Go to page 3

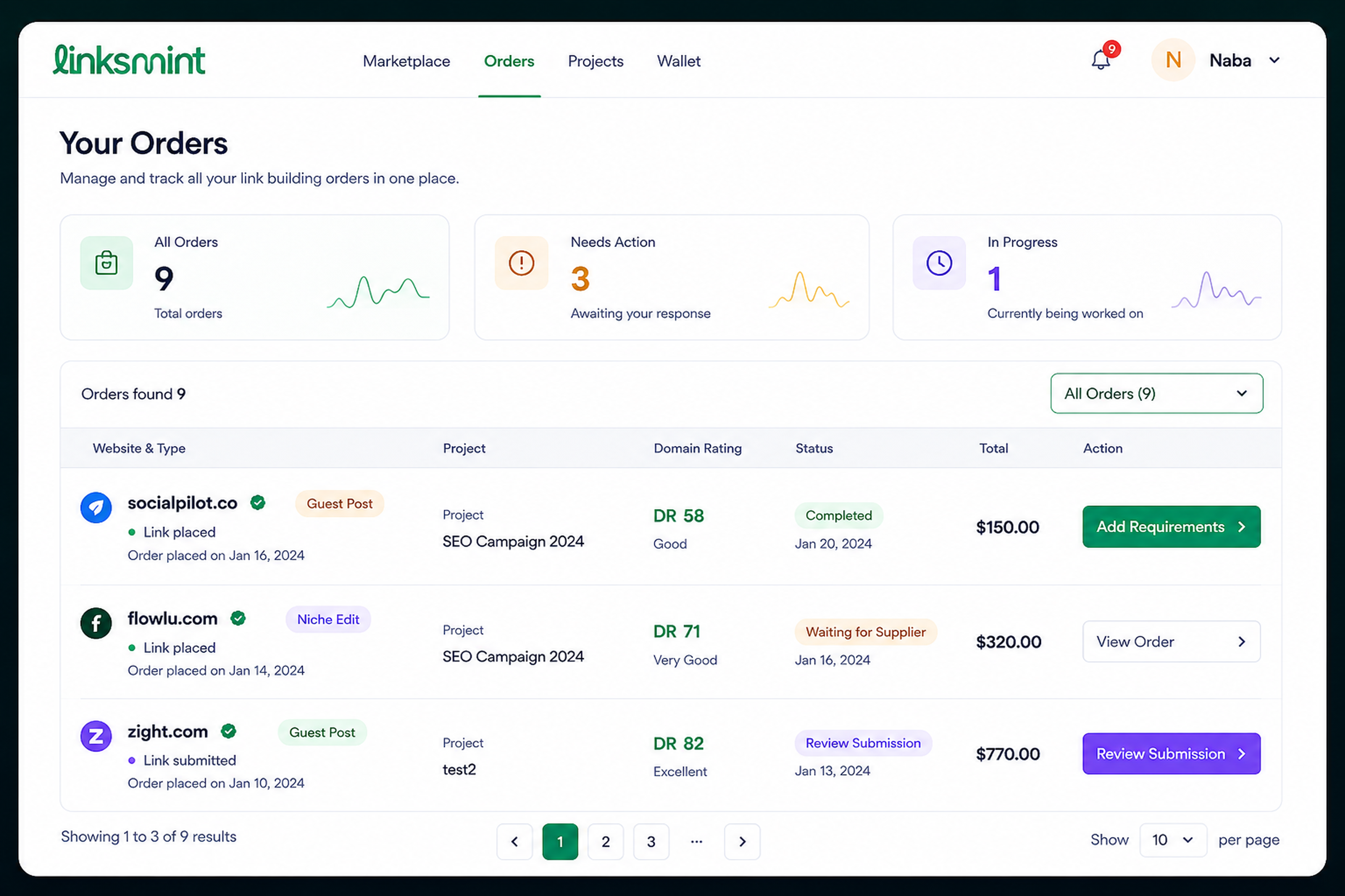pyautogui.click(x=651, y=841)
